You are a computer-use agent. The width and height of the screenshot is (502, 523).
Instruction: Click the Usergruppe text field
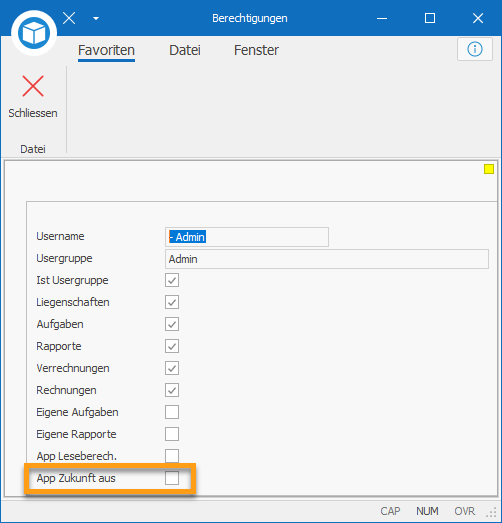point(327,259)
